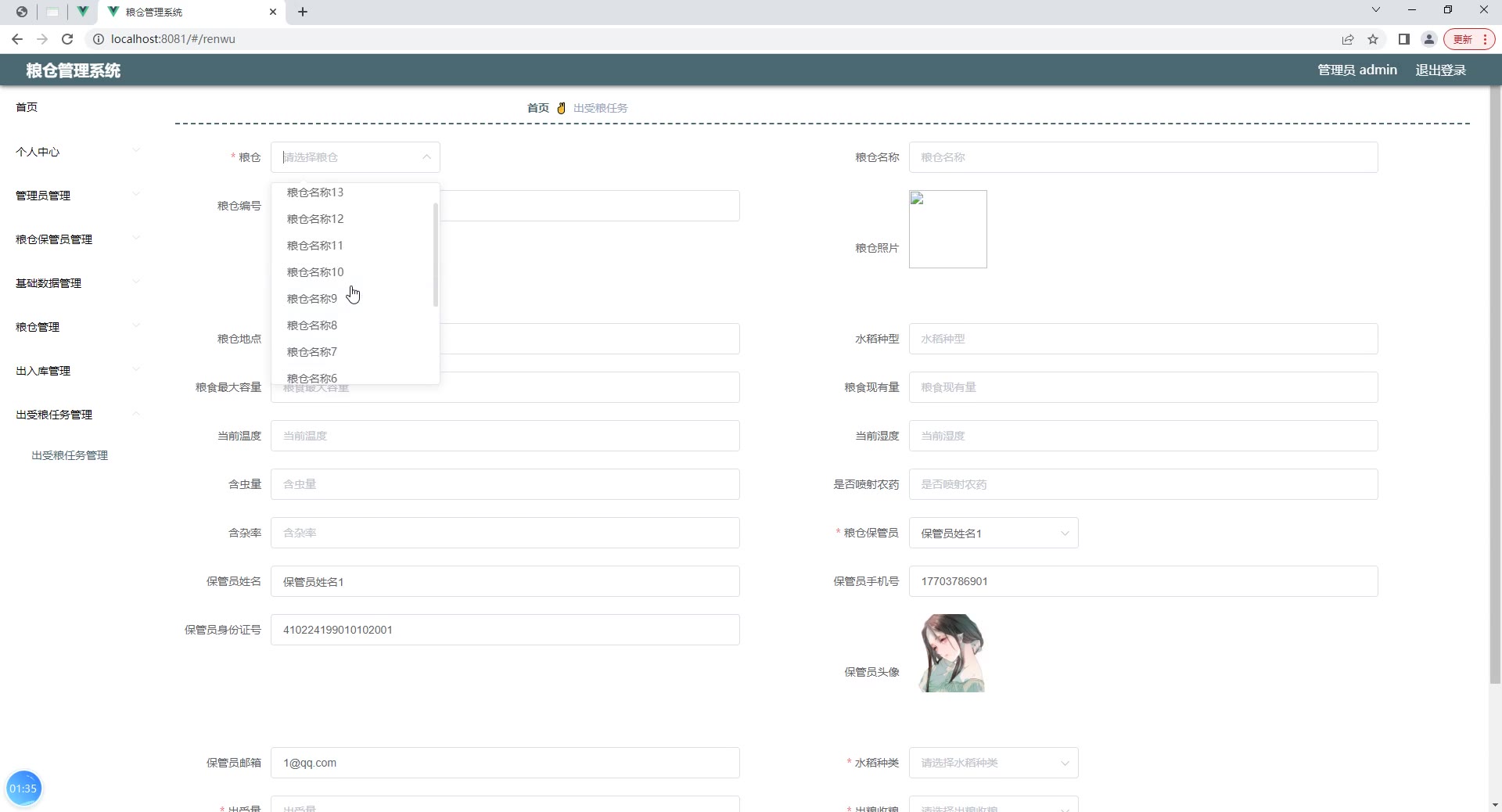Click the broken 粮仓照片 image thumbnail
Screen dimensions: 1502x812
click(947, 229)
